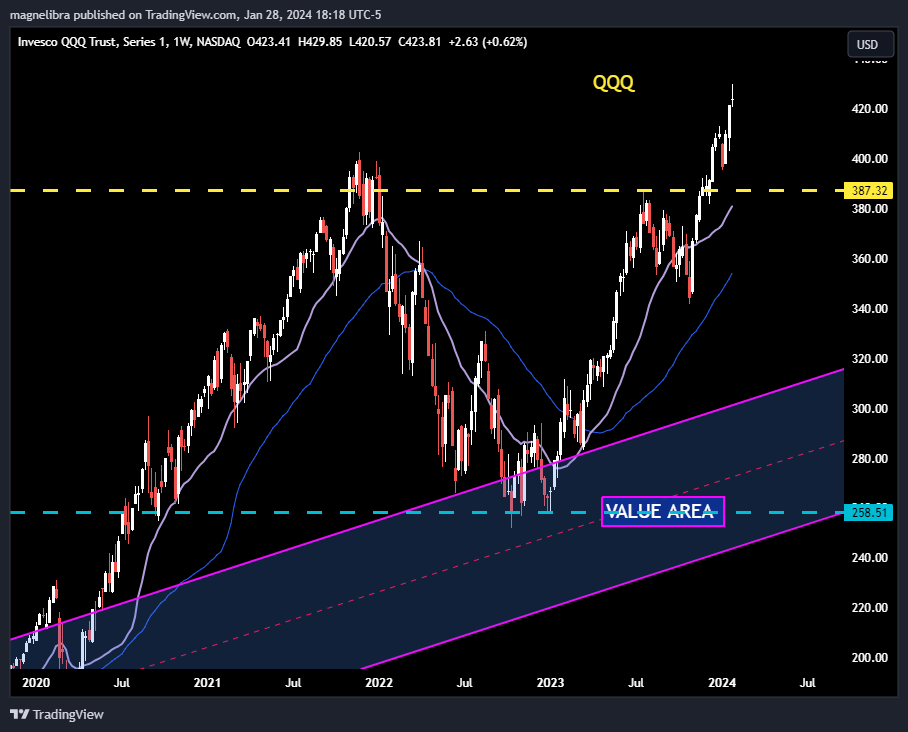Click the 400.00 price scale label

(x=869, y=159)
